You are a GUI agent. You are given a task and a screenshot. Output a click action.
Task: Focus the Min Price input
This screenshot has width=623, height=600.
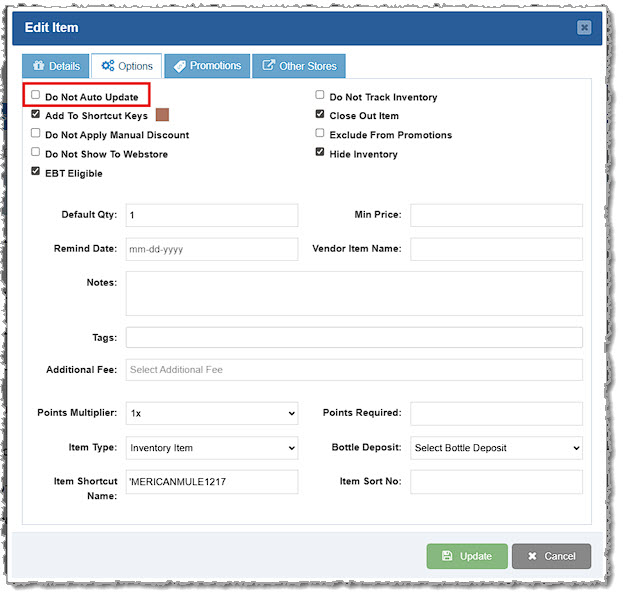pos(496,215)
